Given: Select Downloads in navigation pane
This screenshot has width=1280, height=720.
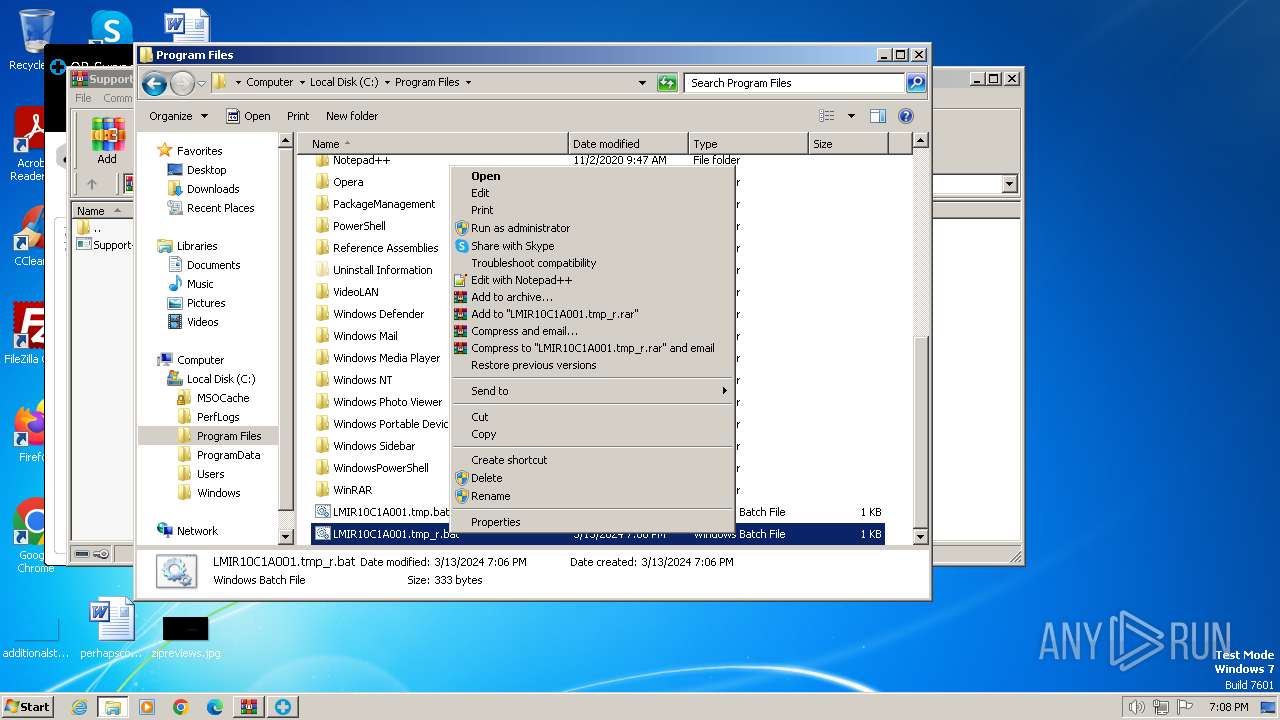Looking at the screenshot, I should click(203, 189).
